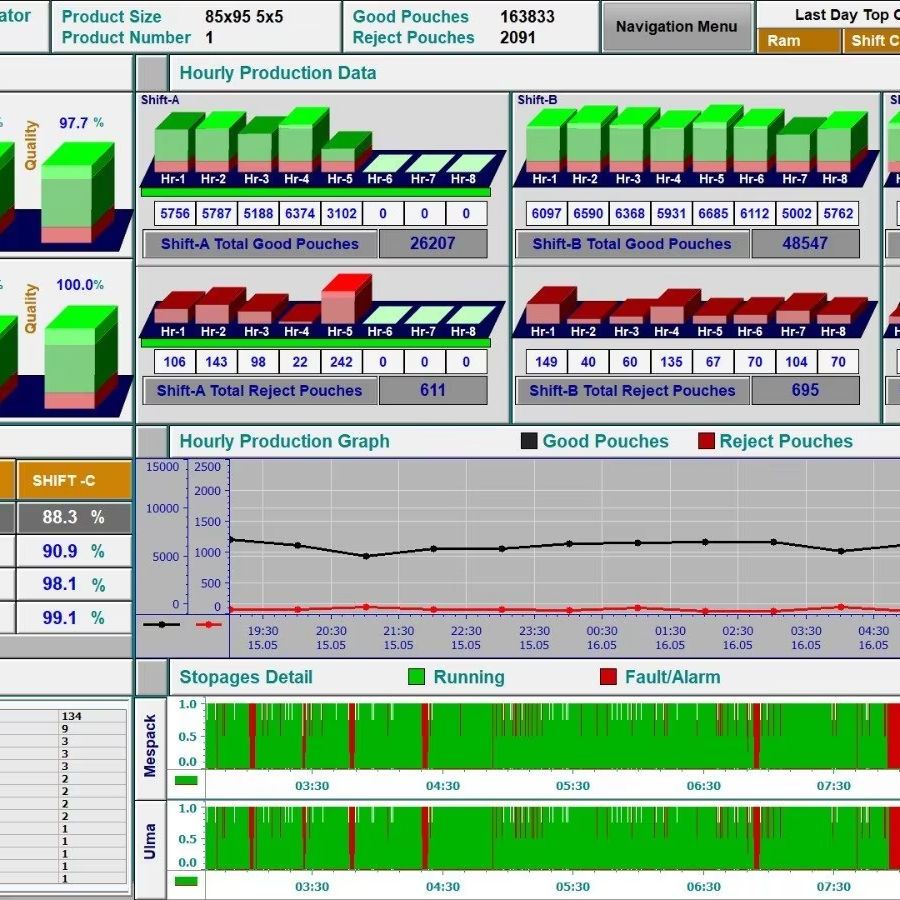The image size is (900, 900).
Task: Open the Navigation Menu
Action: pyautogui.click(x=676, y=27)
